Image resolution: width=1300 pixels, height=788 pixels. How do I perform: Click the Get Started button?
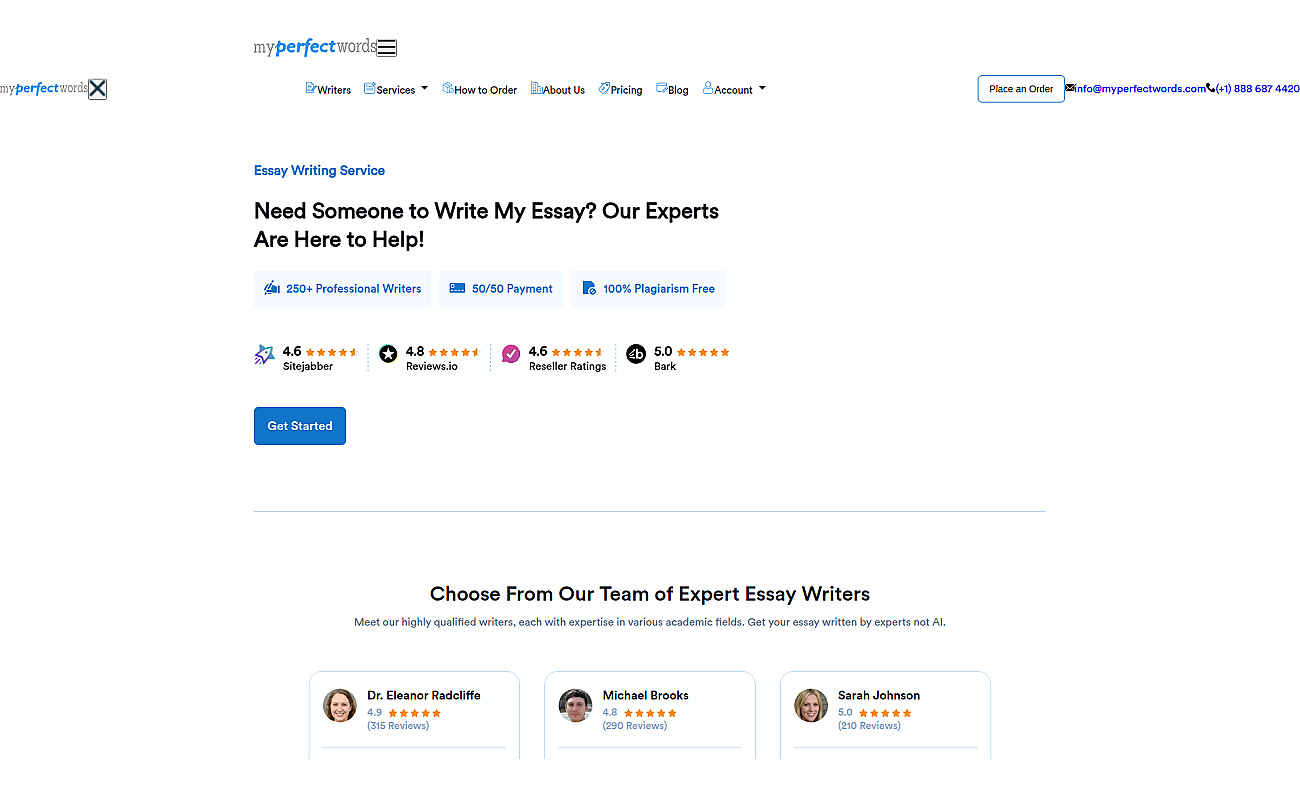point(300,426)
